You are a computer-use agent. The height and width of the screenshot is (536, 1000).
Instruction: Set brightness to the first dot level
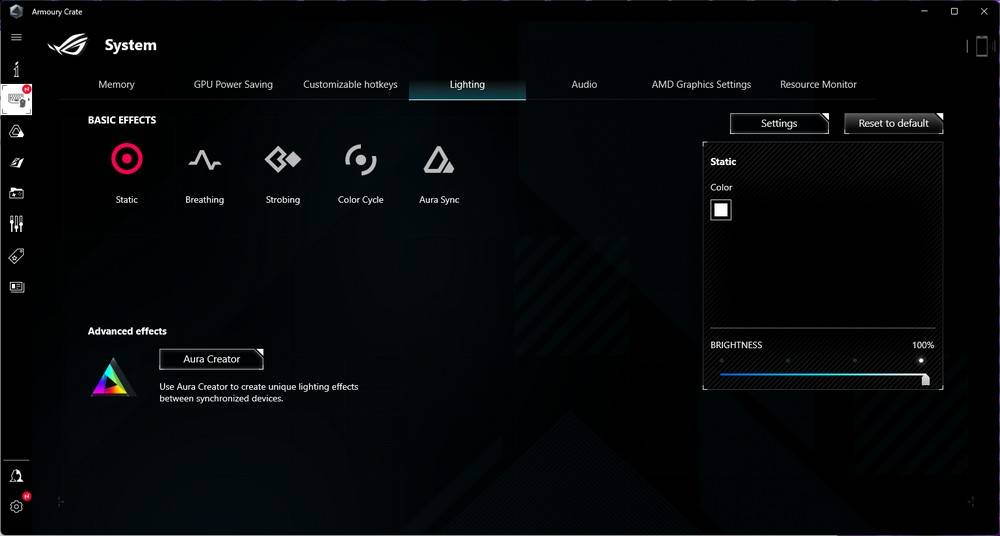tap(721, 361)
